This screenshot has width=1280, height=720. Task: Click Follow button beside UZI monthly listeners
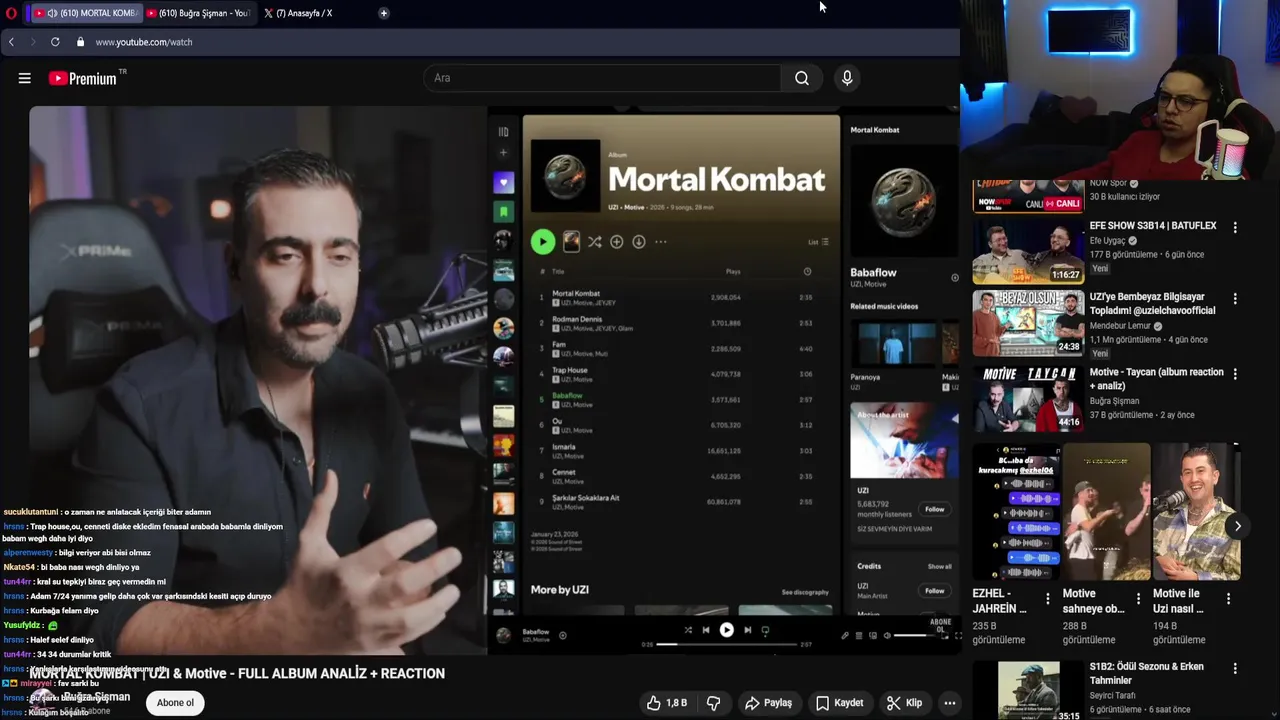[934, 509]
